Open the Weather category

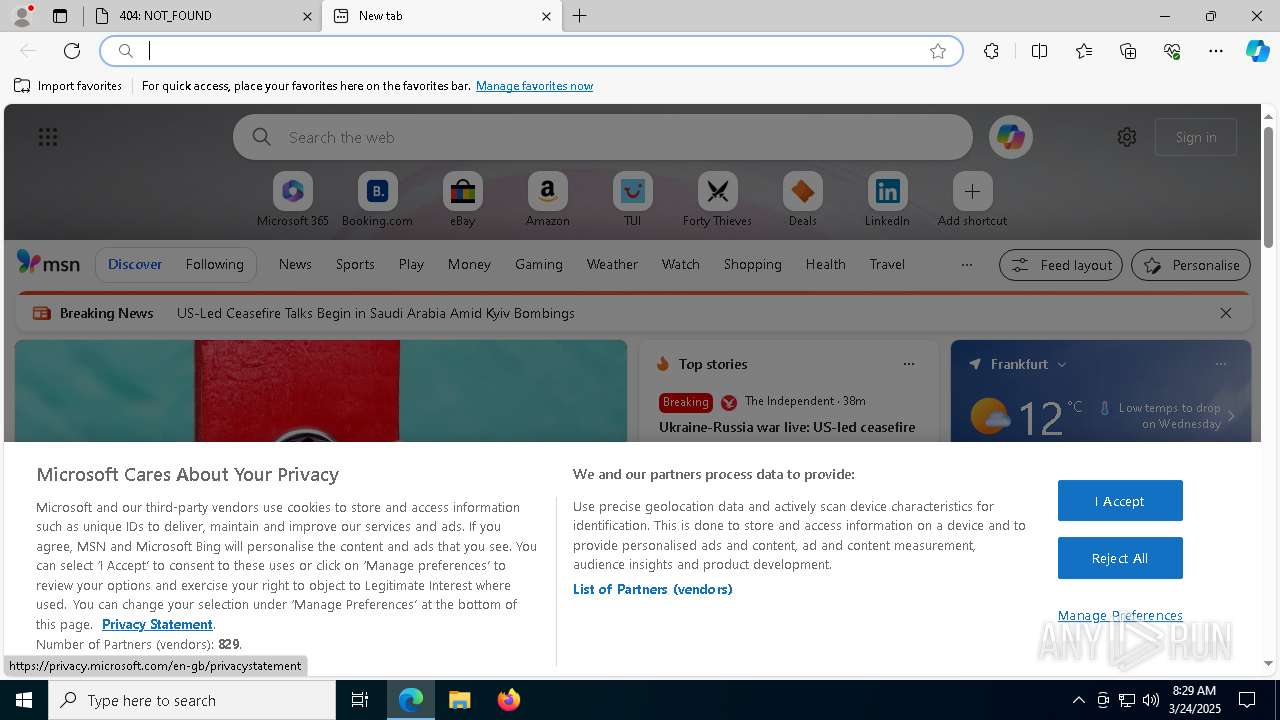tap(612, 264)
